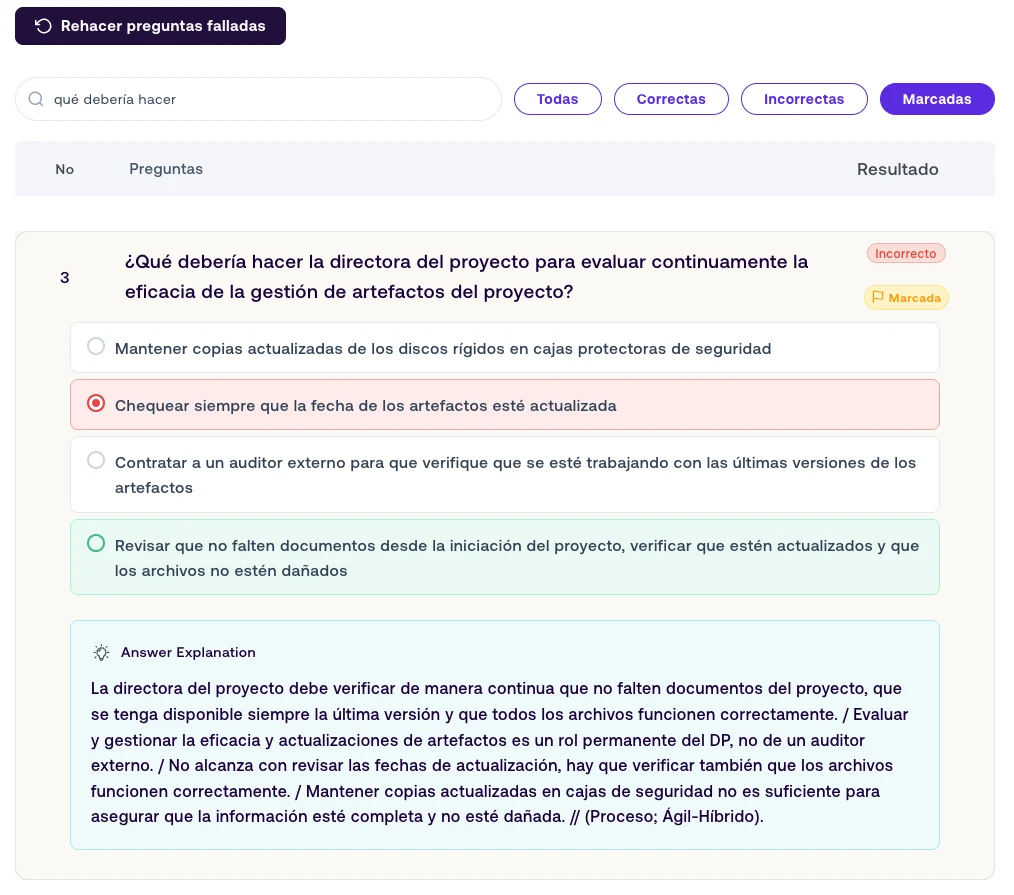The image size is (1014, 895).
Task: Select the Incorrectas filter tab
Action: click(804, 99)
